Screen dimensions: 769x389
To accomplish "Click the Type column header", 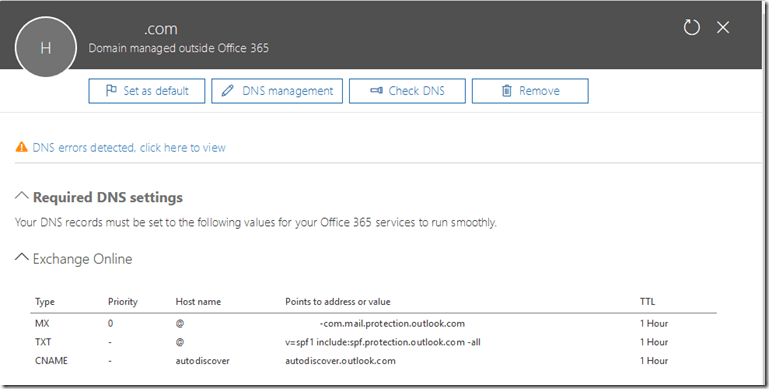I will (x=45, y=302).
